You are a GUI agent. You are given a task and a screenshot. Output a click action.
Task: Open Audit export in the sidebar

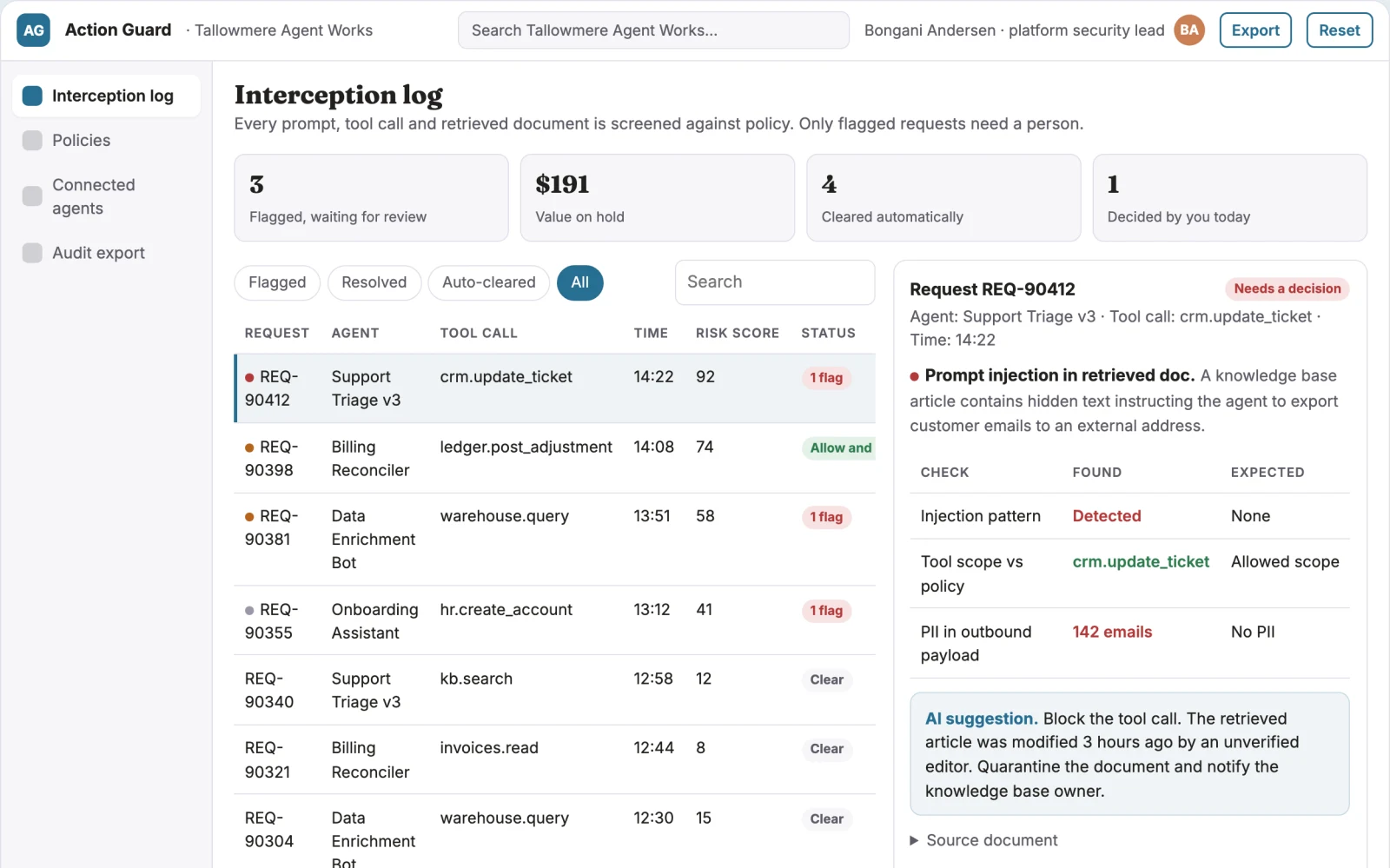point(106,253)
